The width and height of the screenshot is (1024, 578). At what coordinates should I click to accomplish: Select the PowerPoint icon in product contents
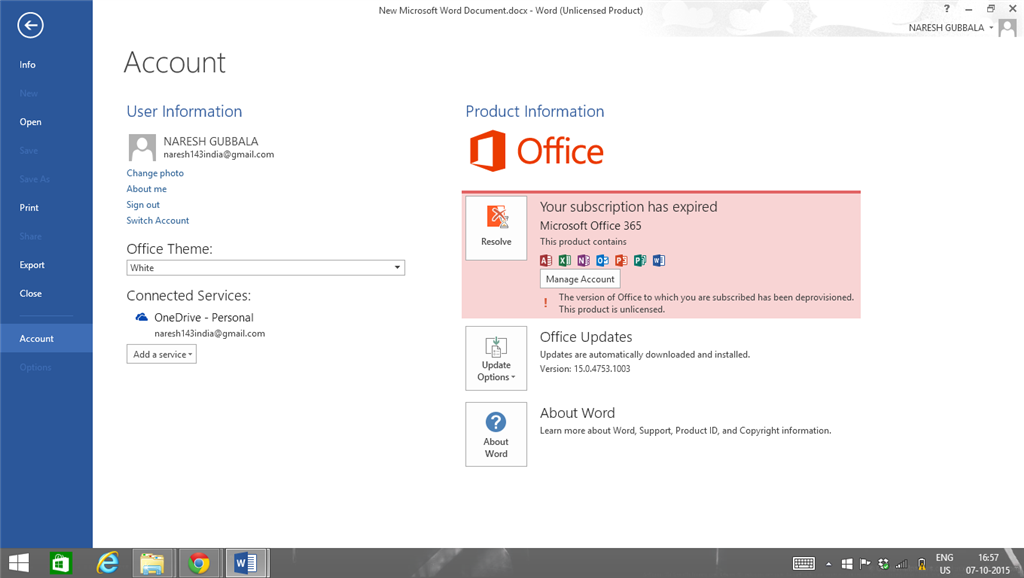[x=622, y=260]
